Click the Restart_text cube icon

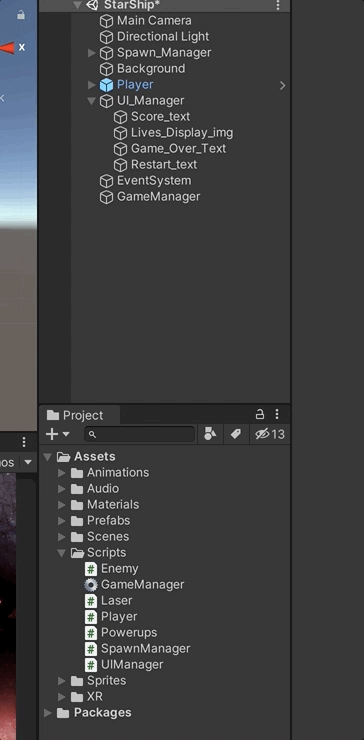tap(120, 165)
